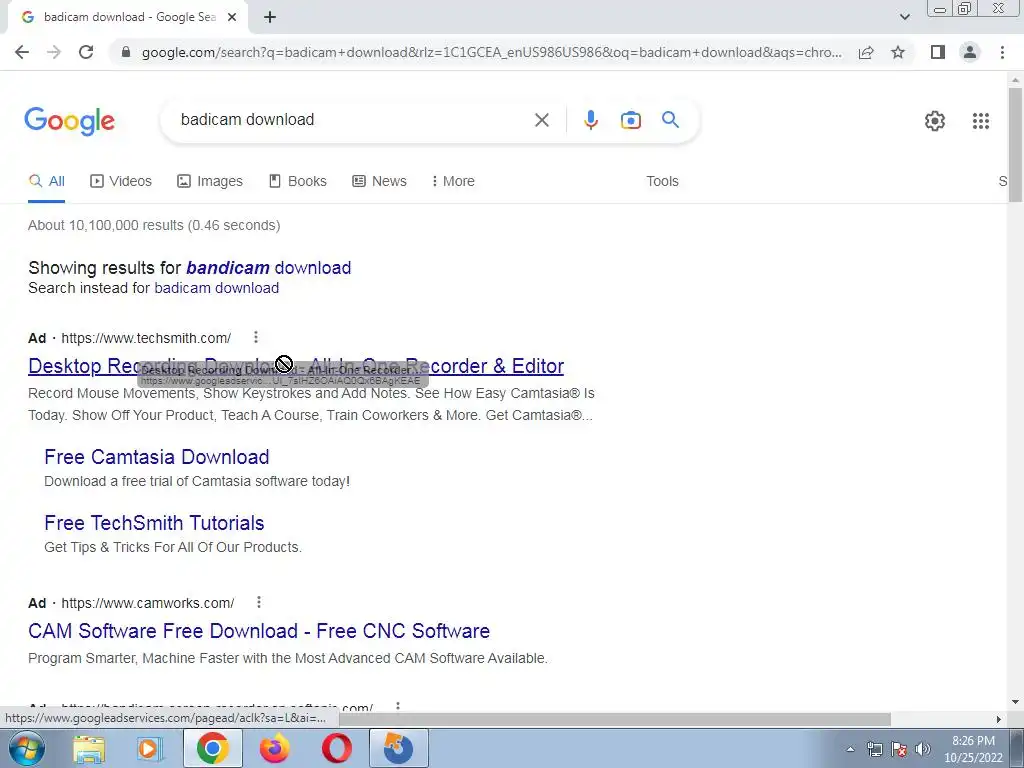Click address bar URL
Image resolution: width=1024 pixels, height=768 pixels.
[491, 52]
